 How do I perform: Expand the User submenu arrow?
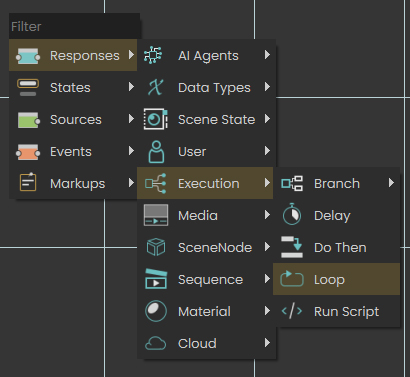pyautogui.click(x=267, y=151)
